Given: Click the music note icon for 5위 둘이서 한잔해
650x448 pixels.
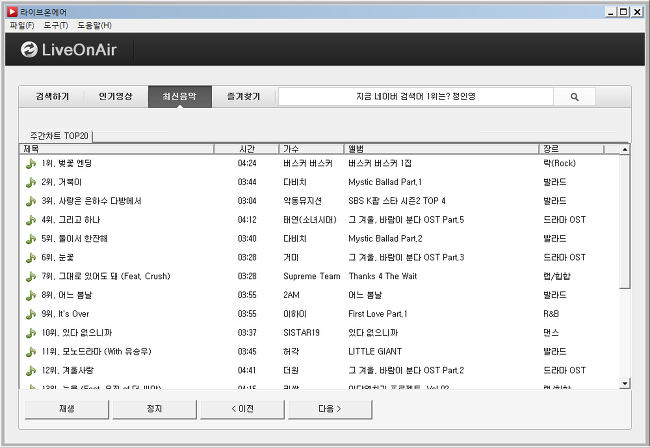Looking at the screenshot, I should coord(31,239).
